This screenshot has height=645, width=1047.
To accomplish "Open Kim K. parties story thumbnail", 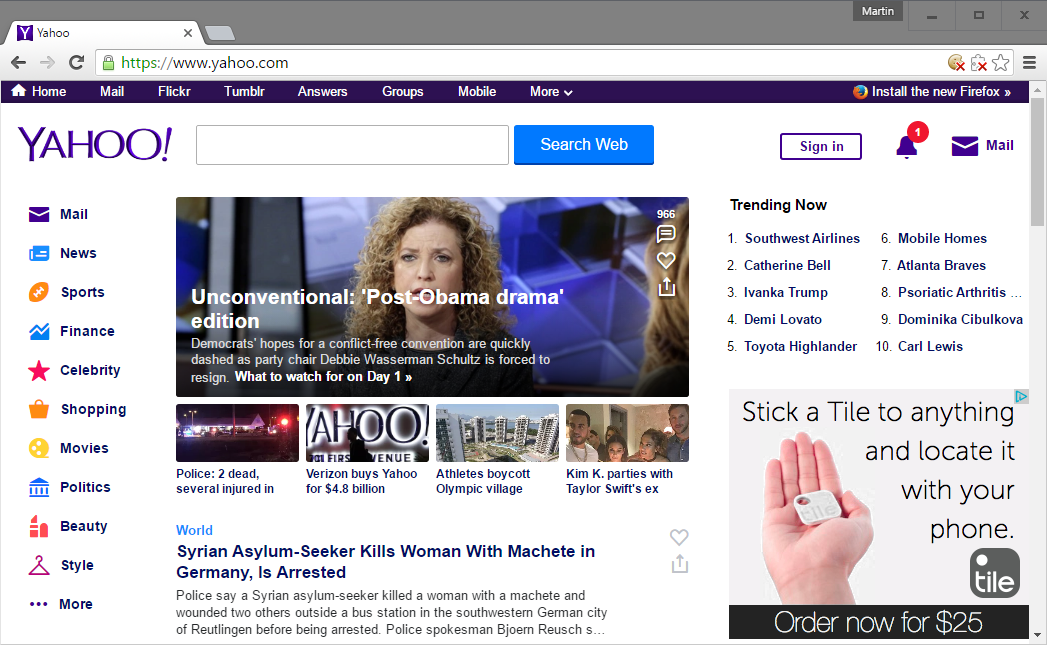I will pos(627,433).
